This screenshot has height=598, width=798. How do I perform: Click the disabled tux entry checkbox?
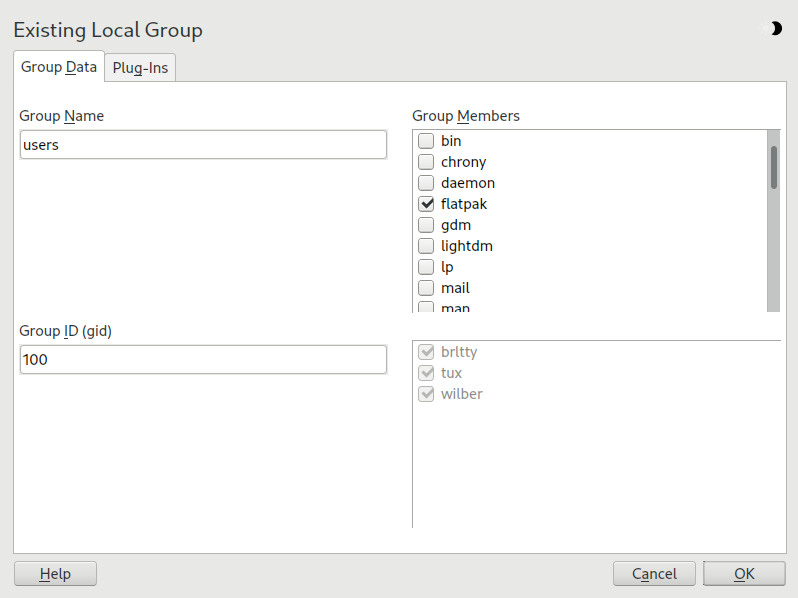[x=426, y=373]
